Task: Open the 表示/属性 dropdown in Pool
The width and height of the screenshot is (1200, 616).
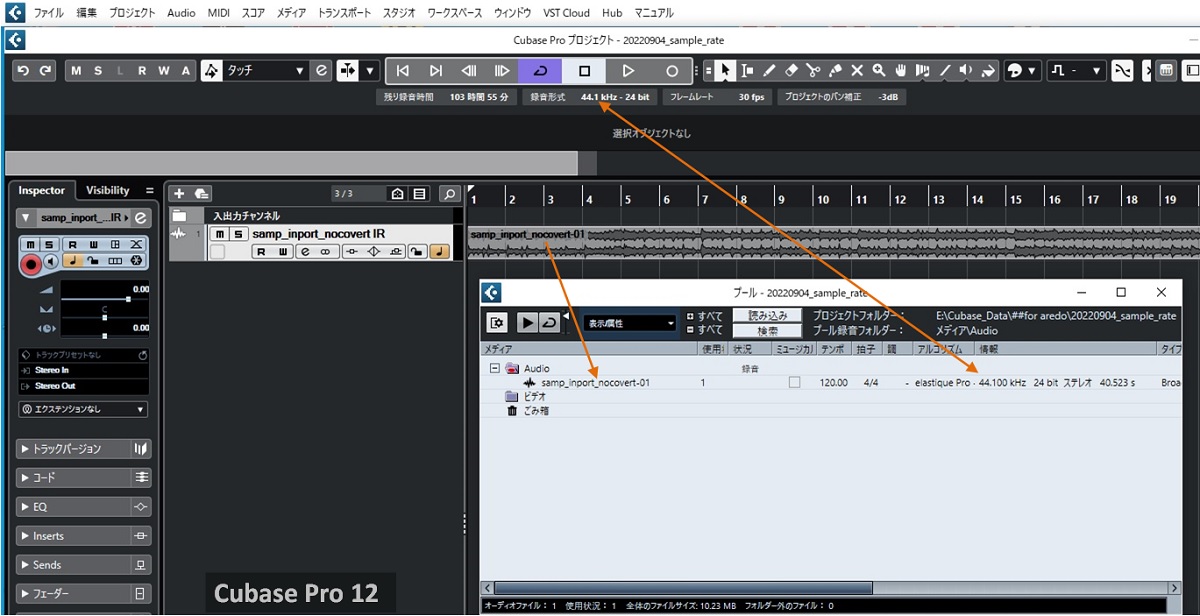Action: (x=630, y=323)
